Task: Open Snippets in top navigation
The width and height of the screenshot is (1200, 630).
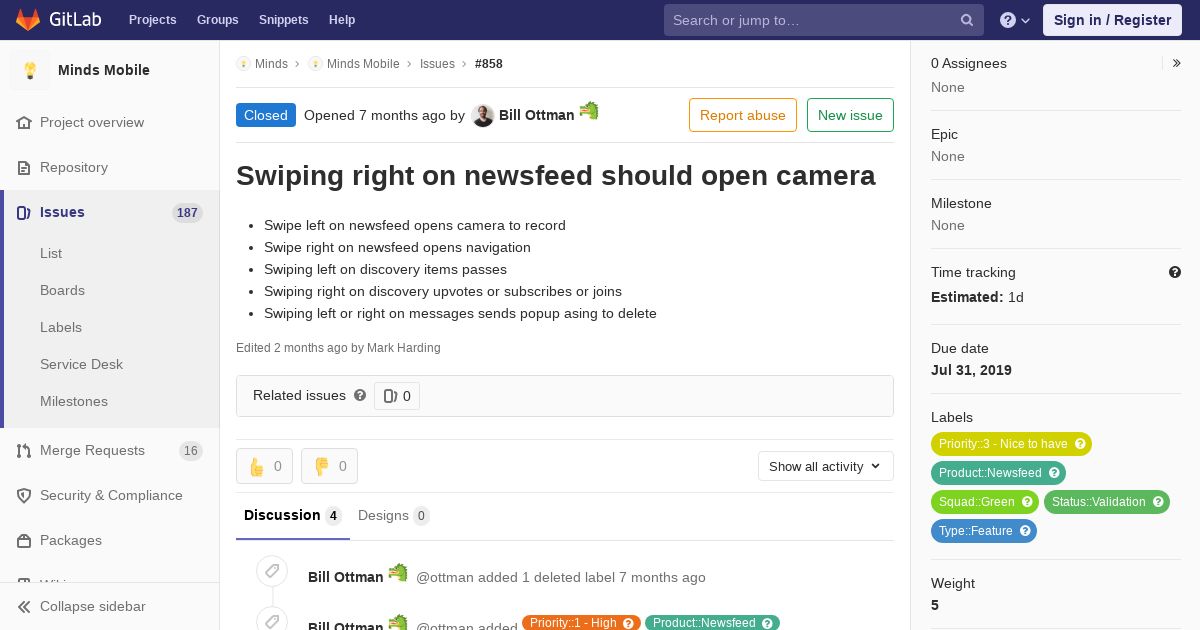Action: tap(284, 20)
